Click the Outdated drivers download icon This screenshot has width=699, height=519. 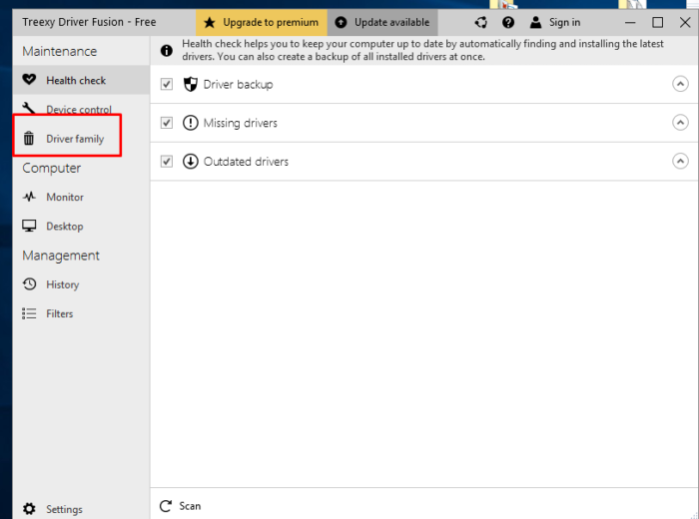coord(190,161)
